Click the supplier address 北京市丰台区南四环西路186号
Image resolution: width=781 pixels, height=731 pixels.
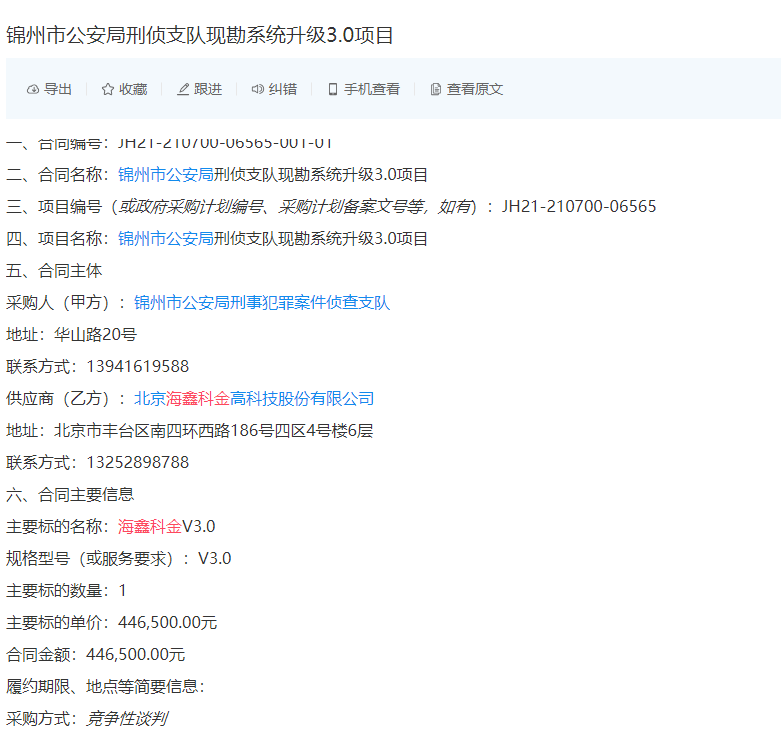coord(164,431)
